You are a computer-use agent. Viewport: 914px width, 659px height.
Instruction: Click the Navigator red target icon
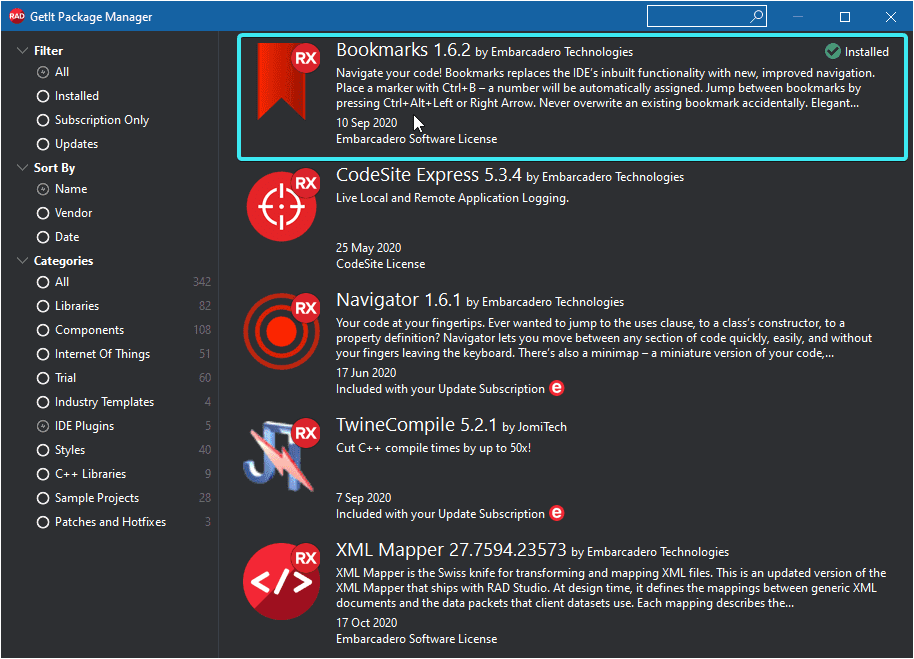pyautogui.click(x=282, y=330)
